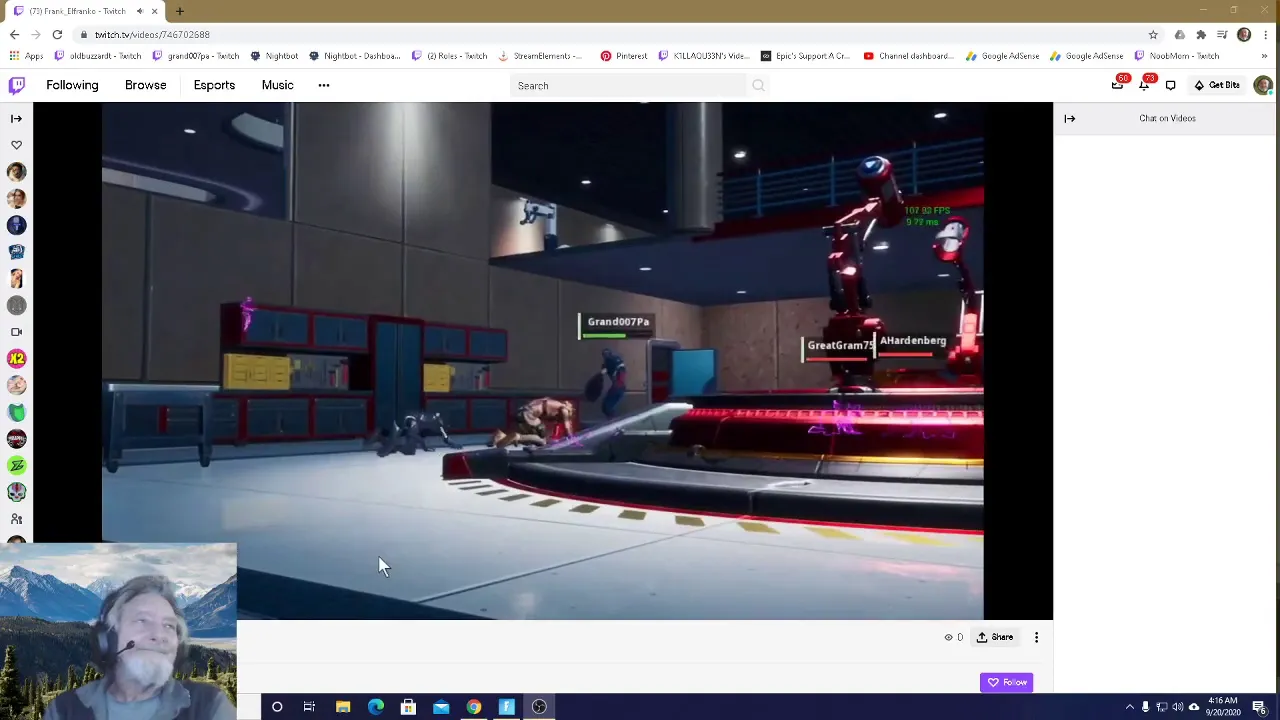Open the notifications bell icon
Screen dimensions: 1280x720
coord(1144,85)
